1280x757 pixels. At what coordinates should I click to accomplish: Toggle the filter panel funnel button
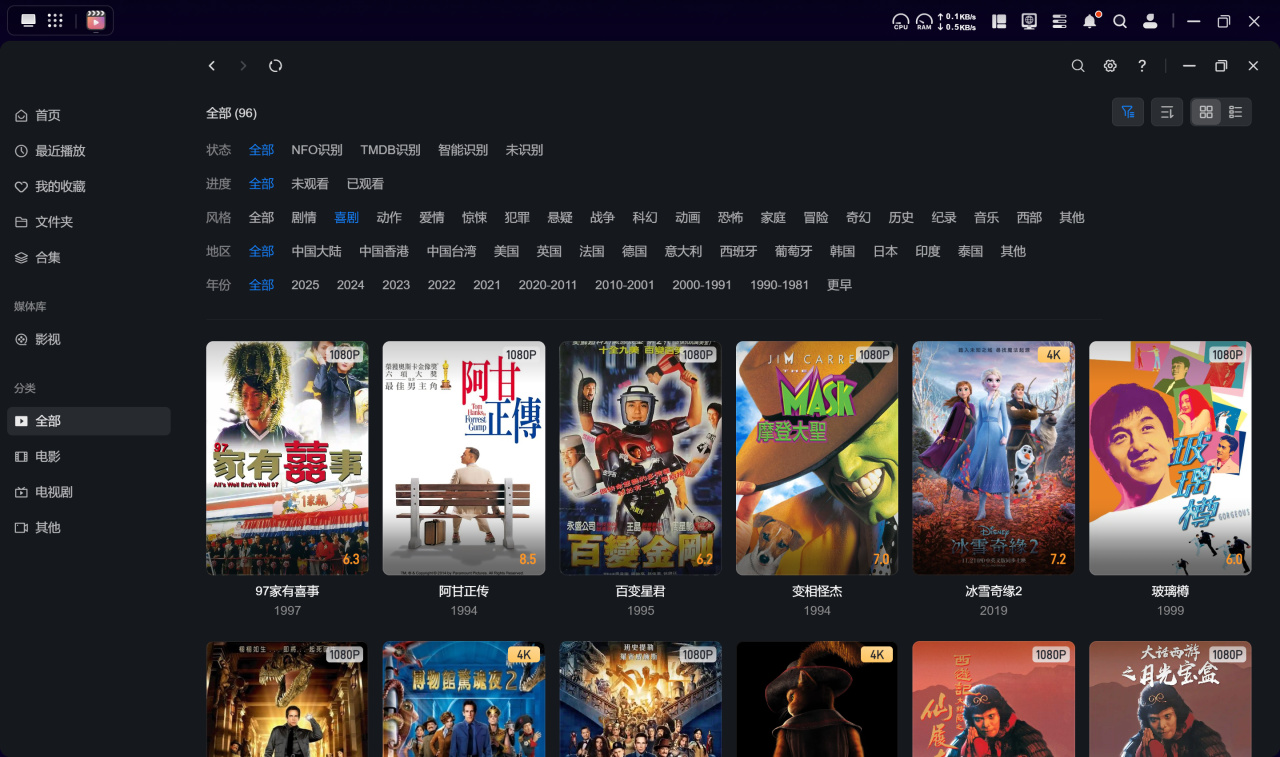click(1128, 112)
